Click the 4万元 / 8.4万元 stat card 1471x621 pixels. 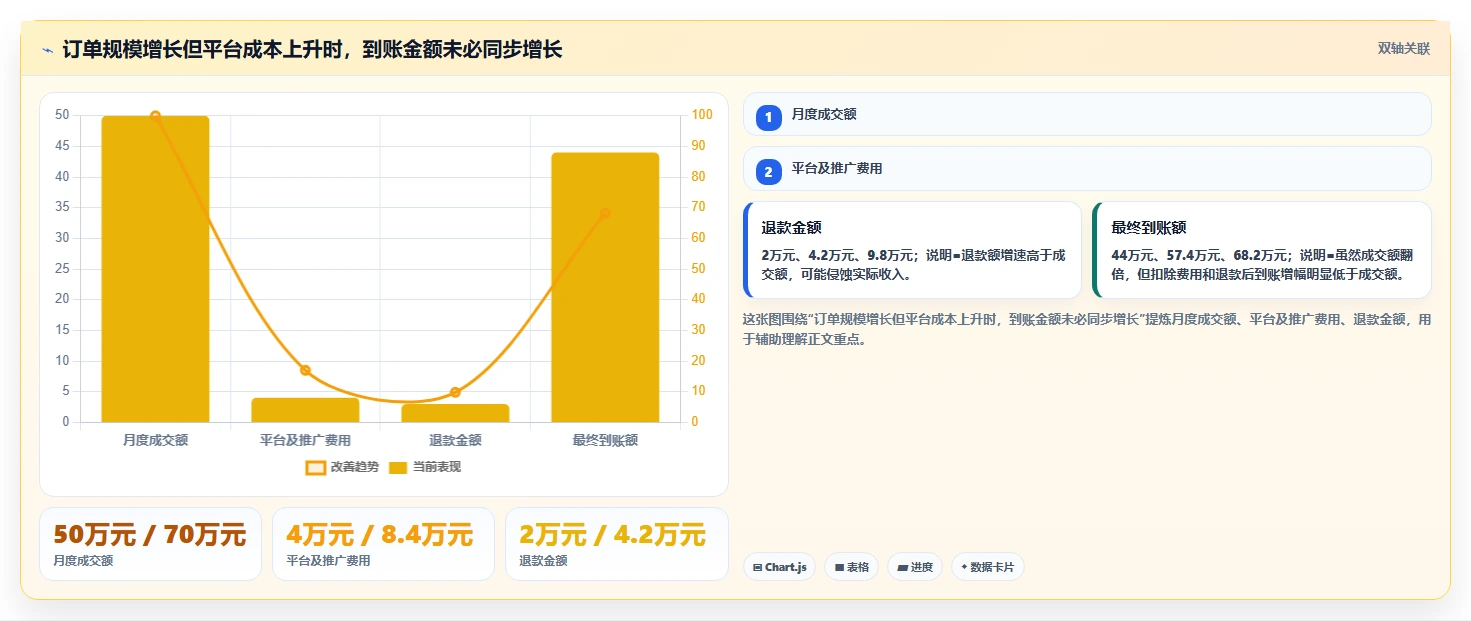[x=383, y=544]
